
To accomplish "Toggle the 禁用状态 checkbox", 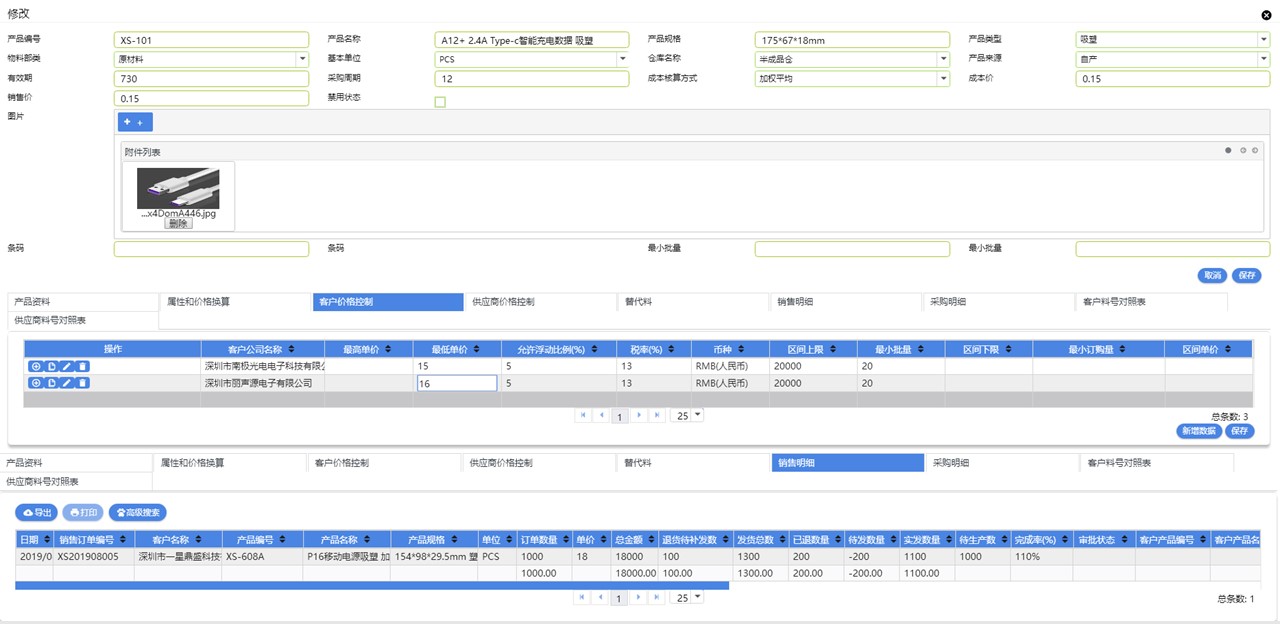I will point(440,102).
